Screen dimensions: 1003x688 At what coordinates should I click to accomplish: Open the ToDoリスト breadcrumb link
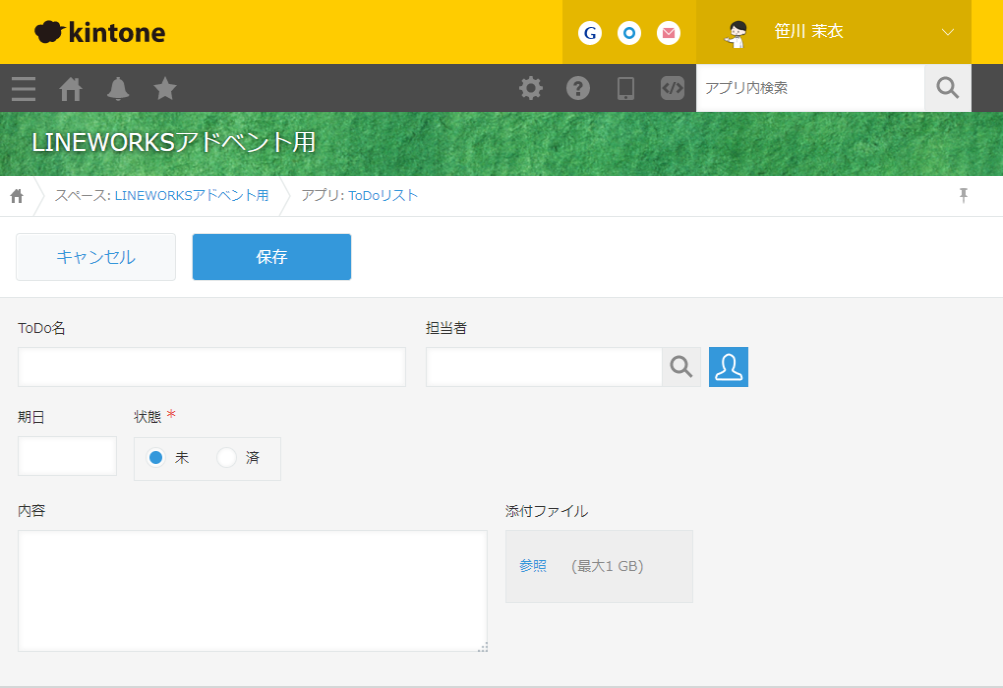(x=383, y=196)
